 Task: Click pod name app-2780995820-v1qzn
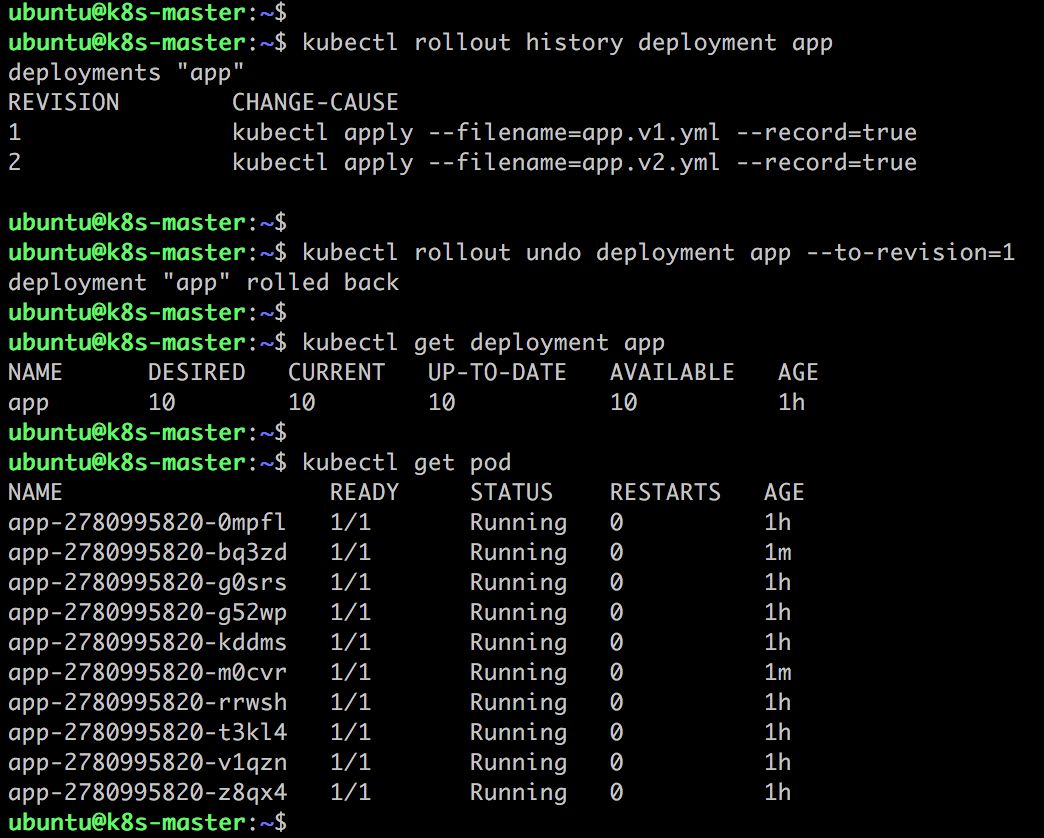(147, 762)
